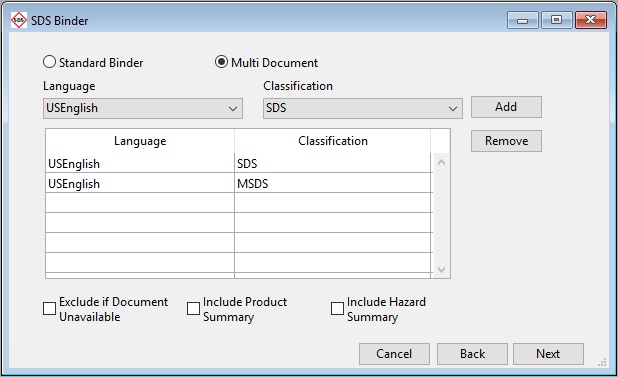Enable Include Product Summary checkbox
The height and width of the screenshot is (377, 618).
click(194, 308)
